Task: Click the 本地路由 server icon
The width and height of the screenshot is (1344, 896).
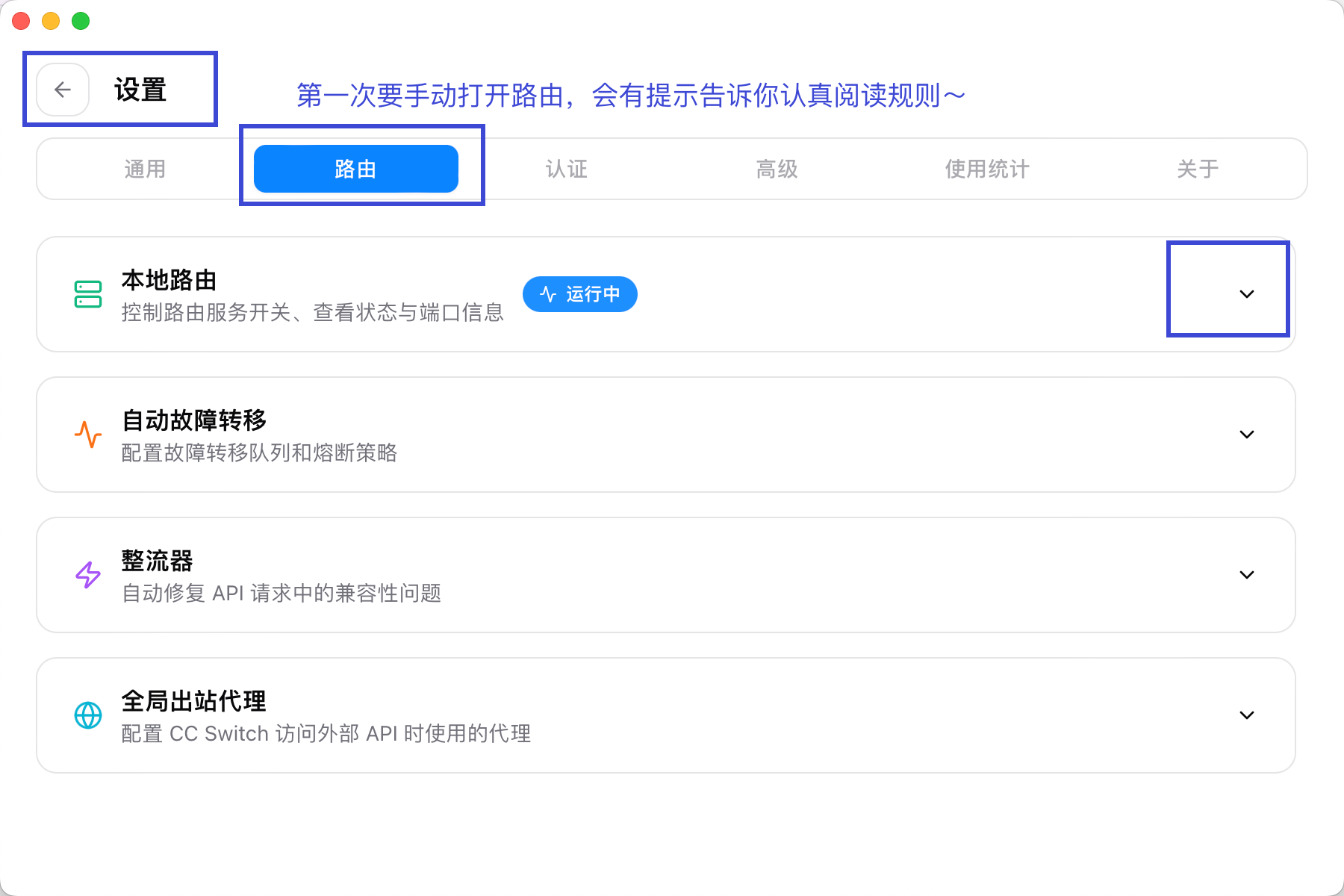Action: pyautogui.click(x=88, y=294)
